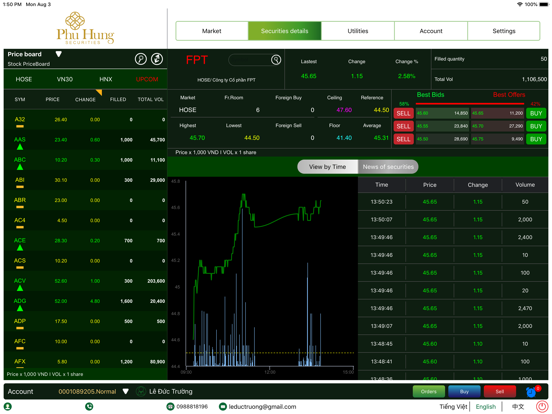552x414 pixels.
Task: Open the price board search magnifier icon
Action: click(x=141, y=59)
